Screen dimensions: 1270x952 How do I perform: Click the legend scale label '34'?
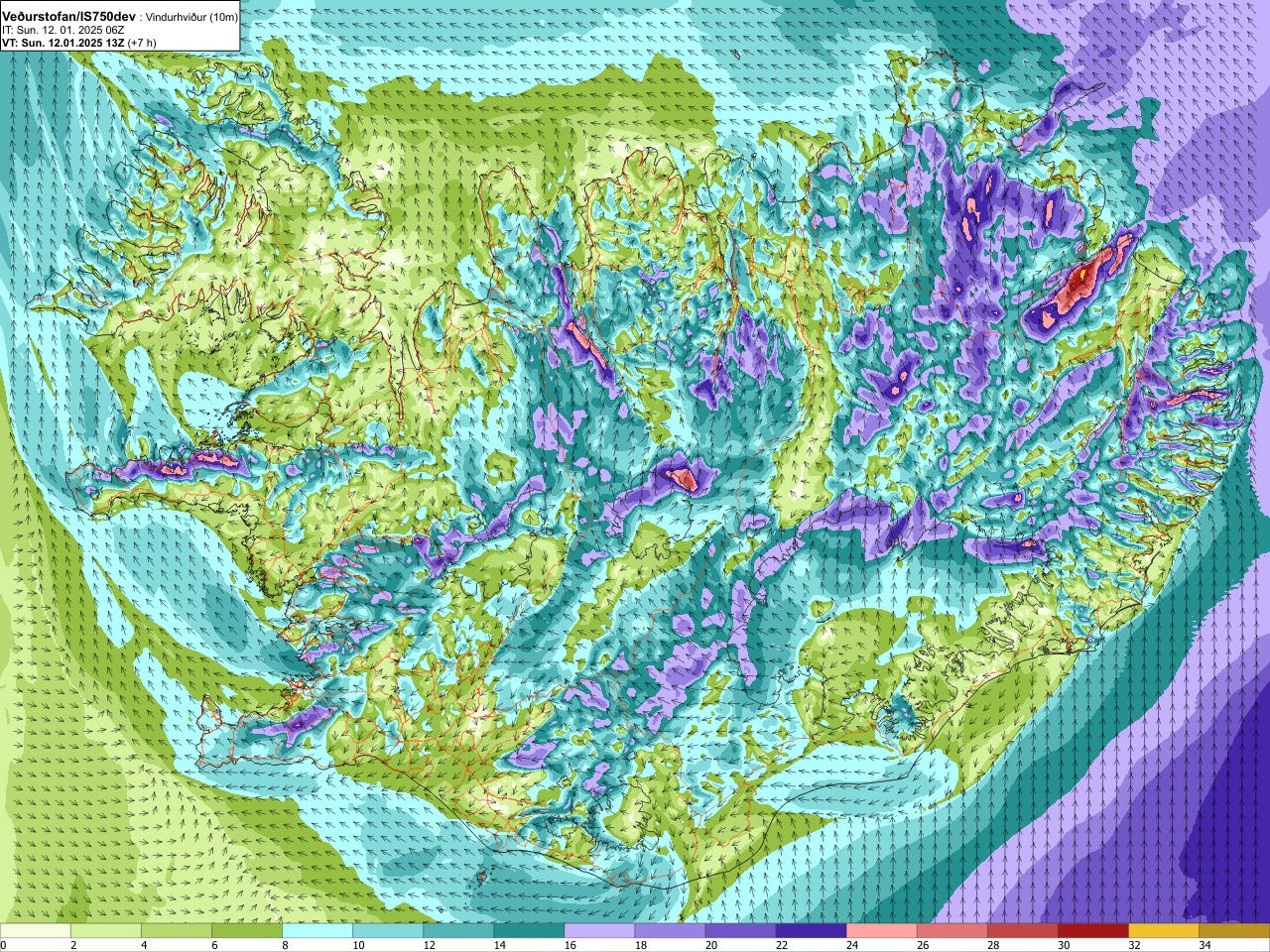tap(1204, 945)
